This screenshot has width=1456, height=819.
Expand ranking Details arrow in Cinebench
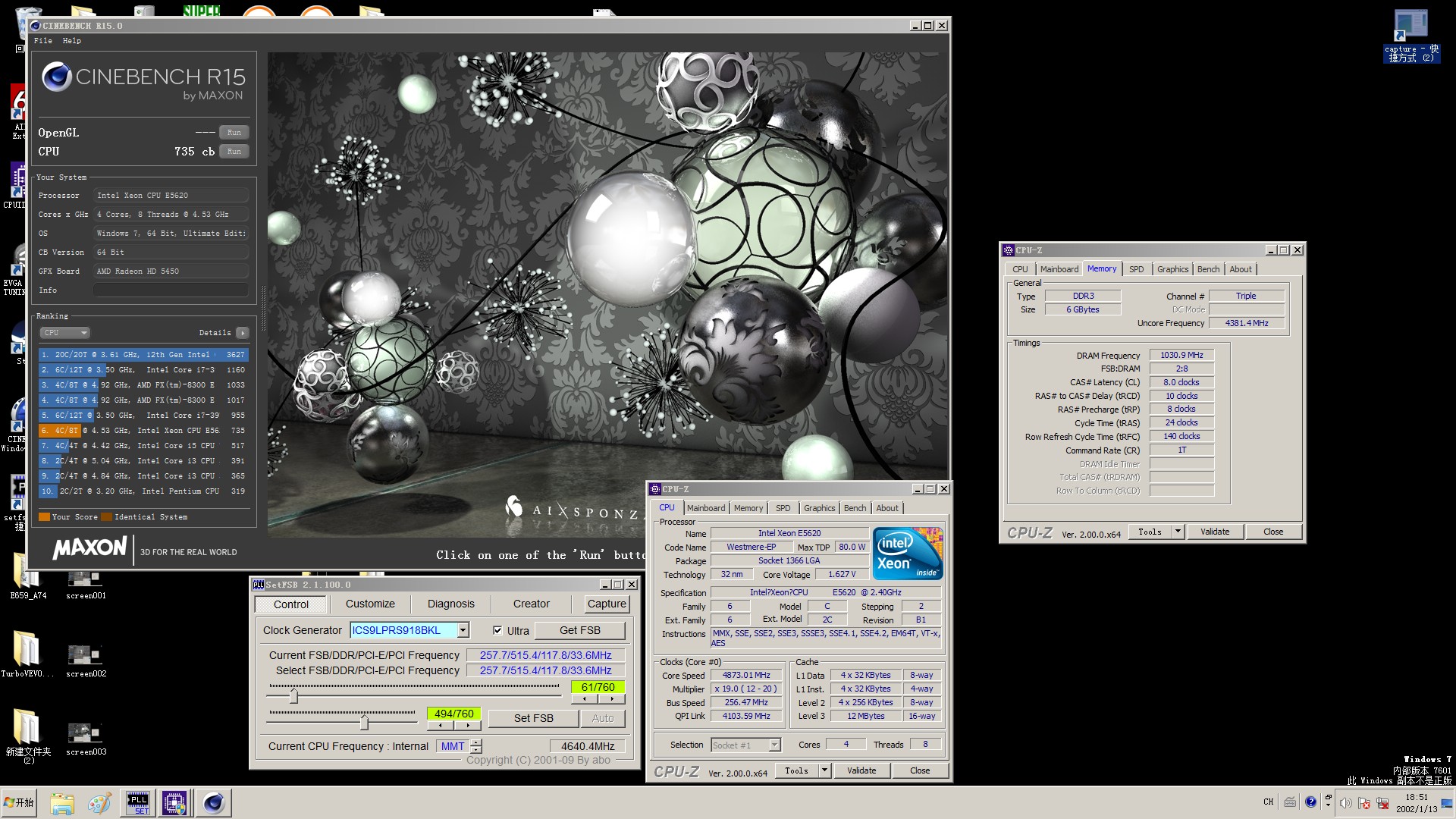(x=243, y=333)
